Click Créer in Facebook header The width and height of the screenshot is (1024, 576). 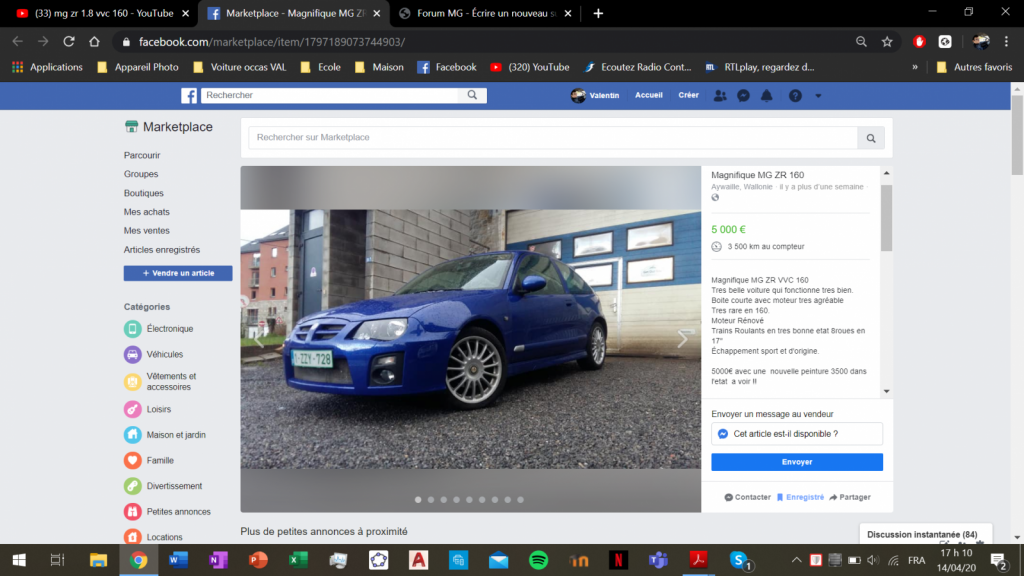(x=688, y=95)
